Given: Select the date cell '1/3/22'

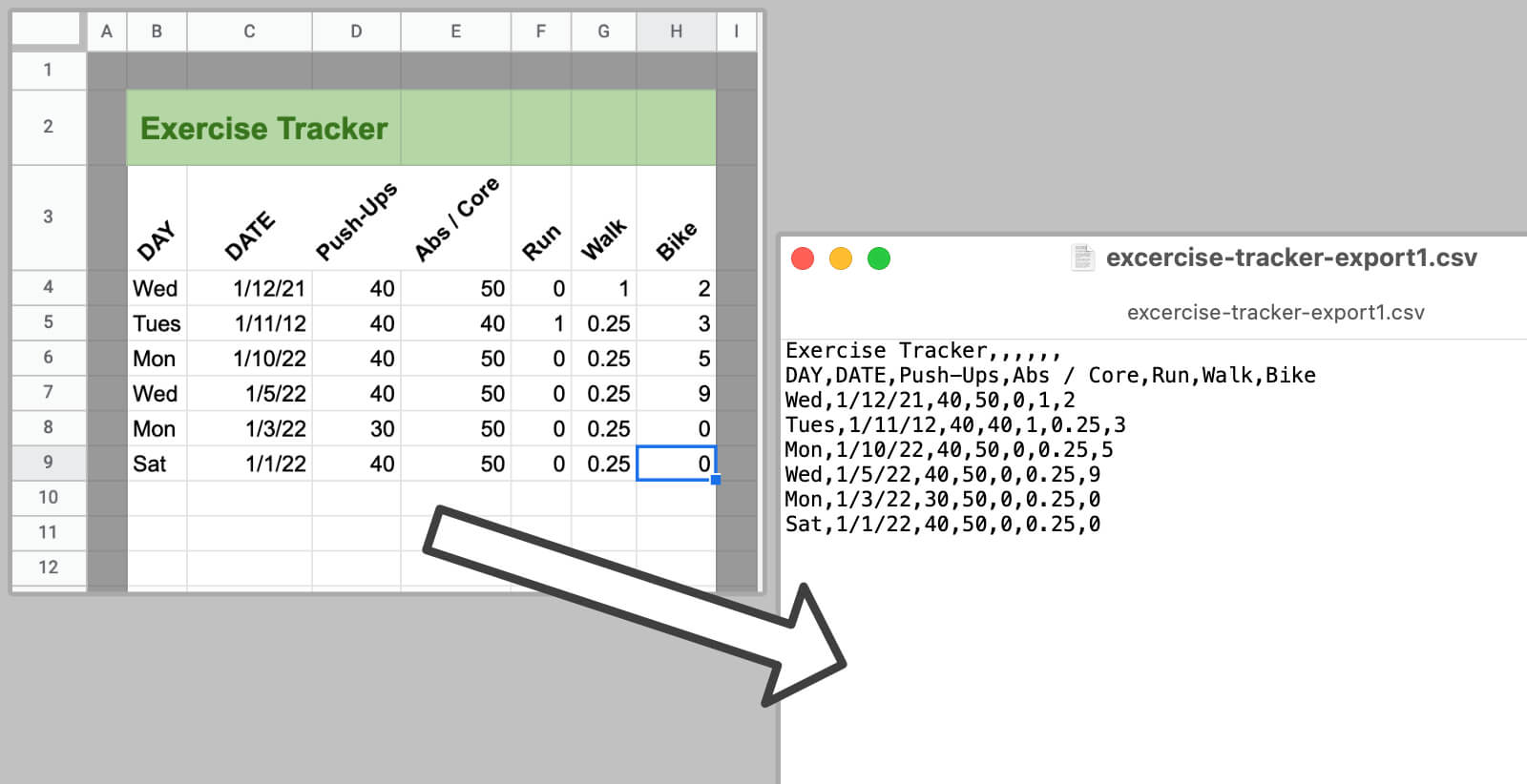Looking at the screenshot, I should [x=250, y=428].
